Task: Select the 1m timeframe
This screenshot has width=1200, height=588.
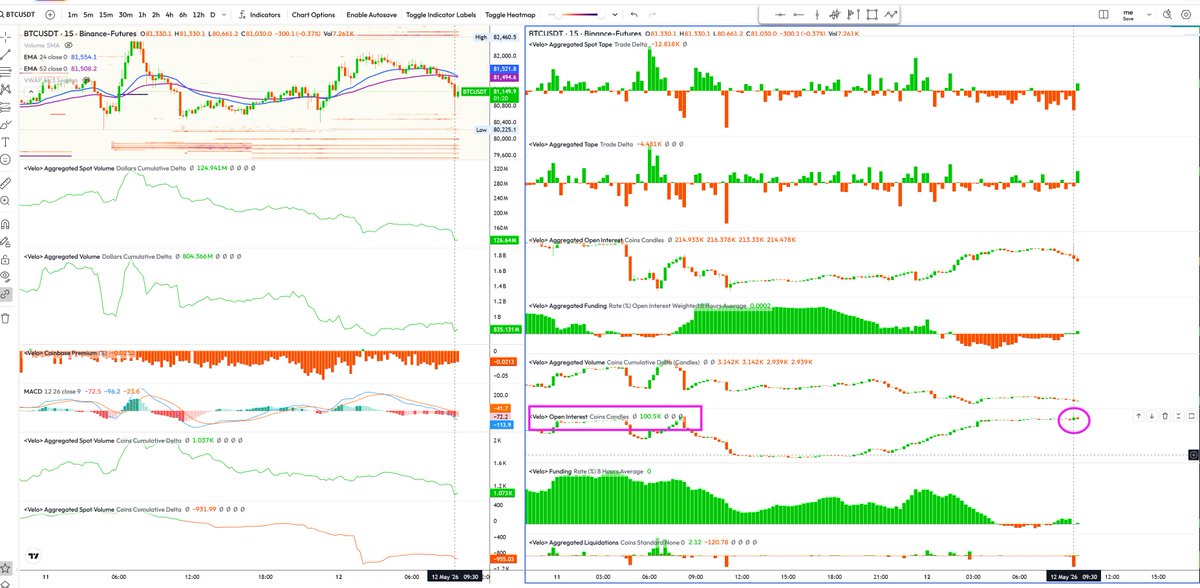Action: [72, 15]
